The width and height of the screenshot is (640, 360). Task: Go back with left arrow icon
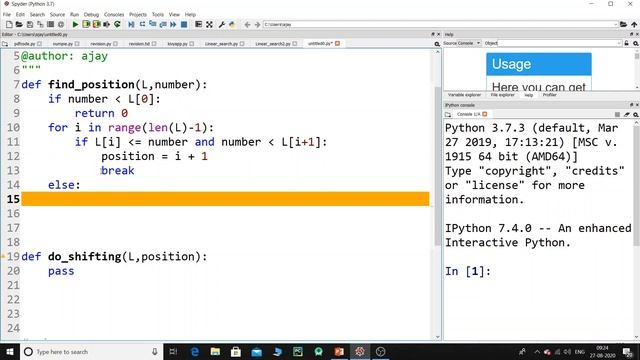(247, 24)
